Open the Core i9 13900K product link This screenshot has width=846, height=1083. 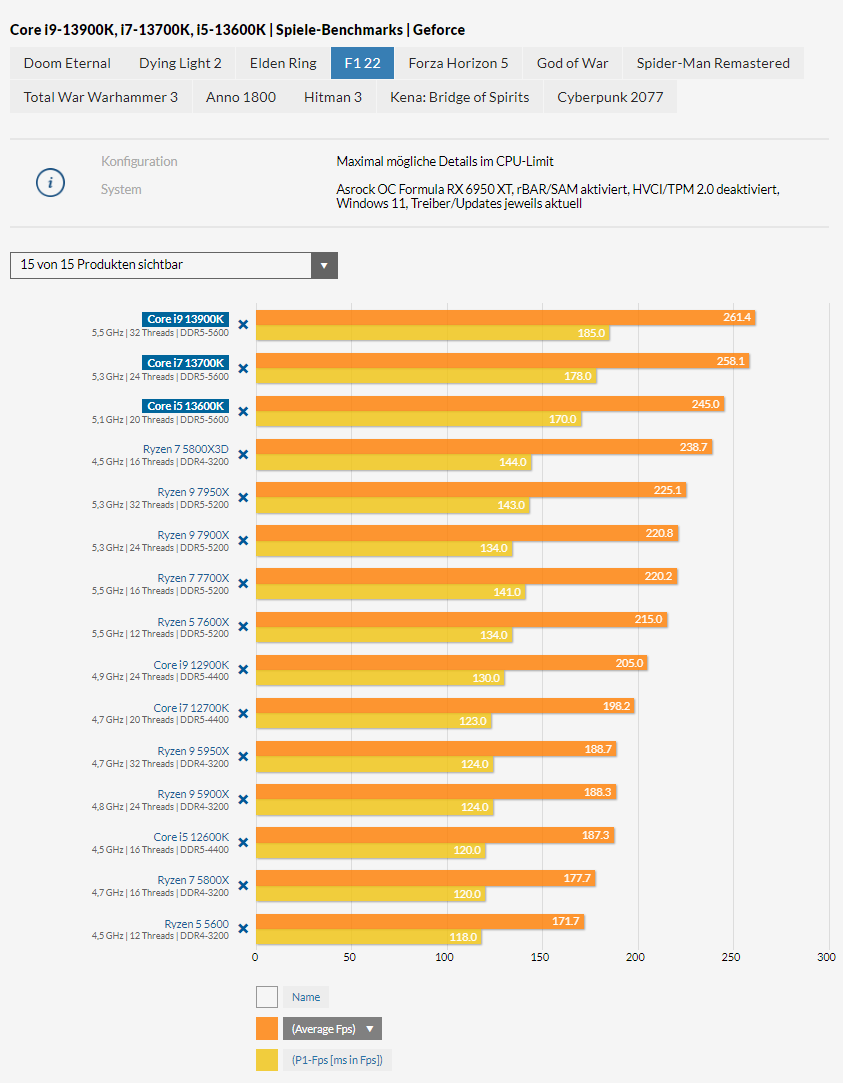coord(186,319)
